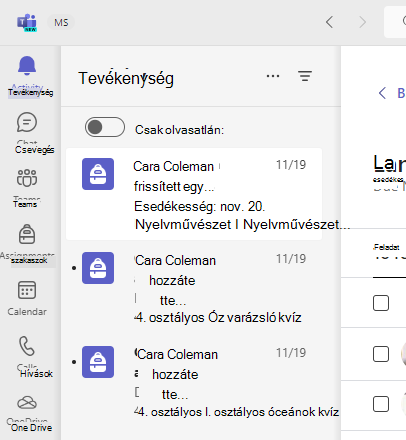The height and width of the screenshot is (440, 406).
Task: Open Hívások (Calls) phone icon
Action: tap(27, 346)
